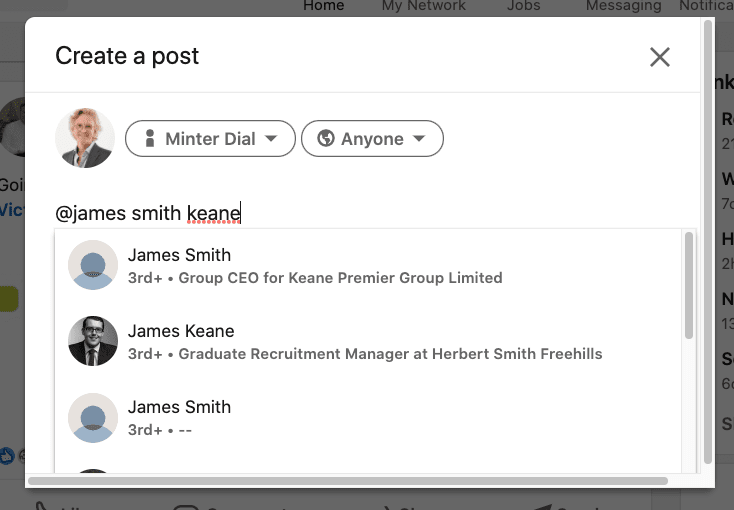Click the first James Smith placeholder avatar
Screen dimensions: 734x510
coord(93,265)
